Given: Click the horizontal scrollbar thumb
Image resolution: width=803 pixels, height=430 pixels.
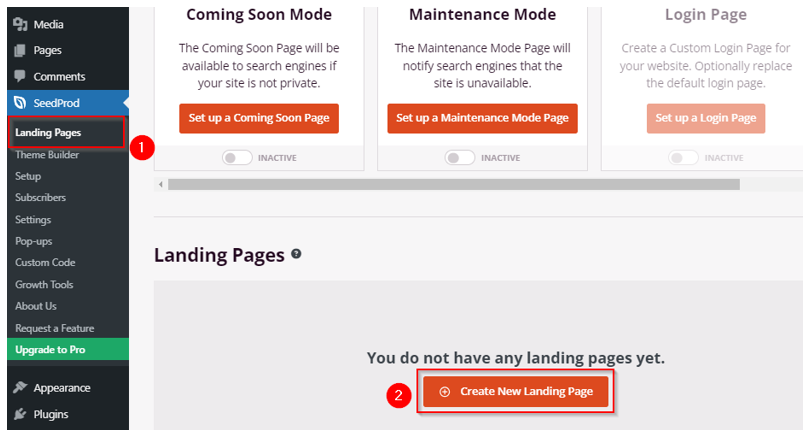Looking at the screenshot, I should 454,184.
